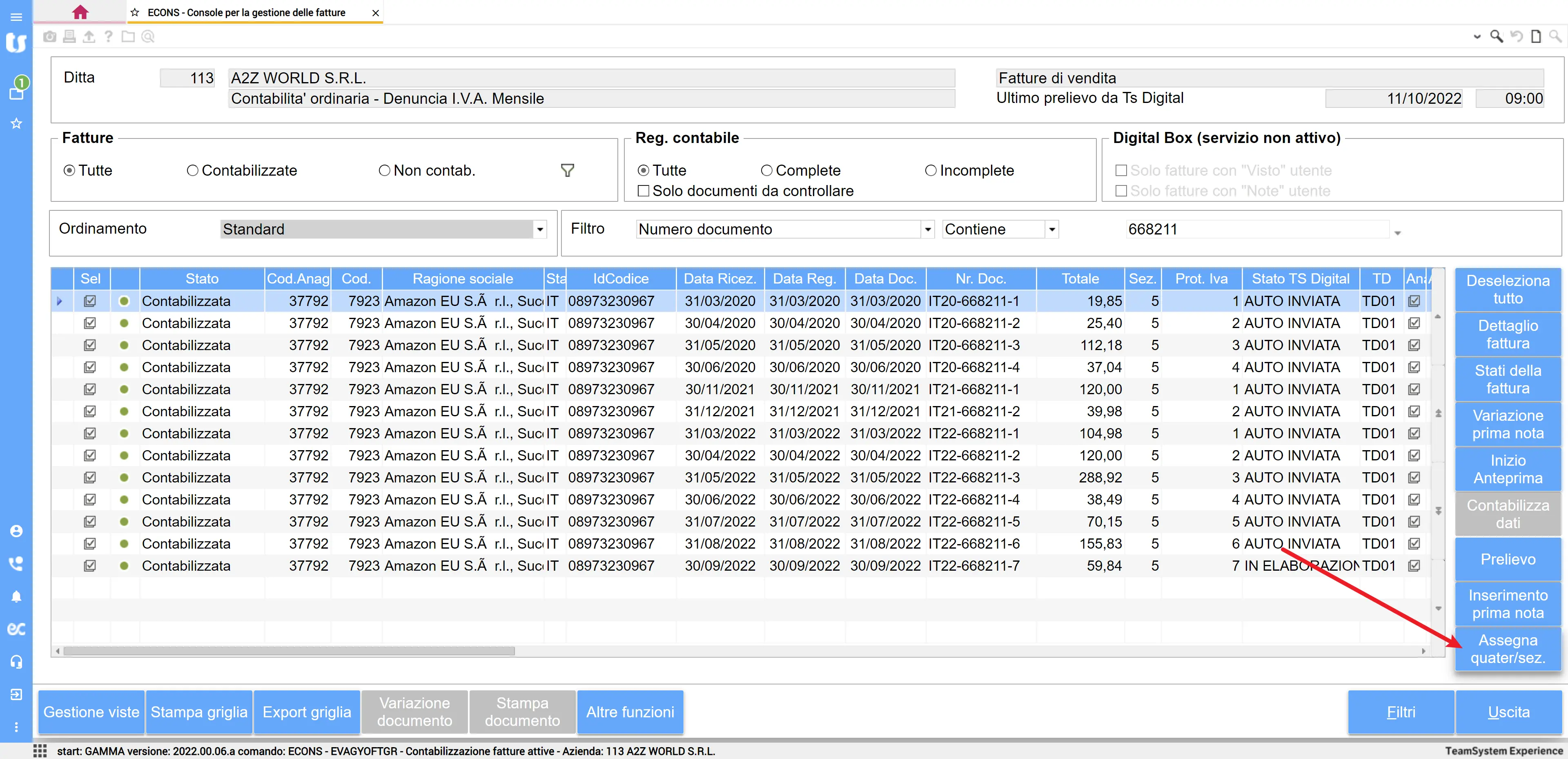Check Solo documenti da controllare
Viewport: 1568px width, 759px height.
click(643, 191)
